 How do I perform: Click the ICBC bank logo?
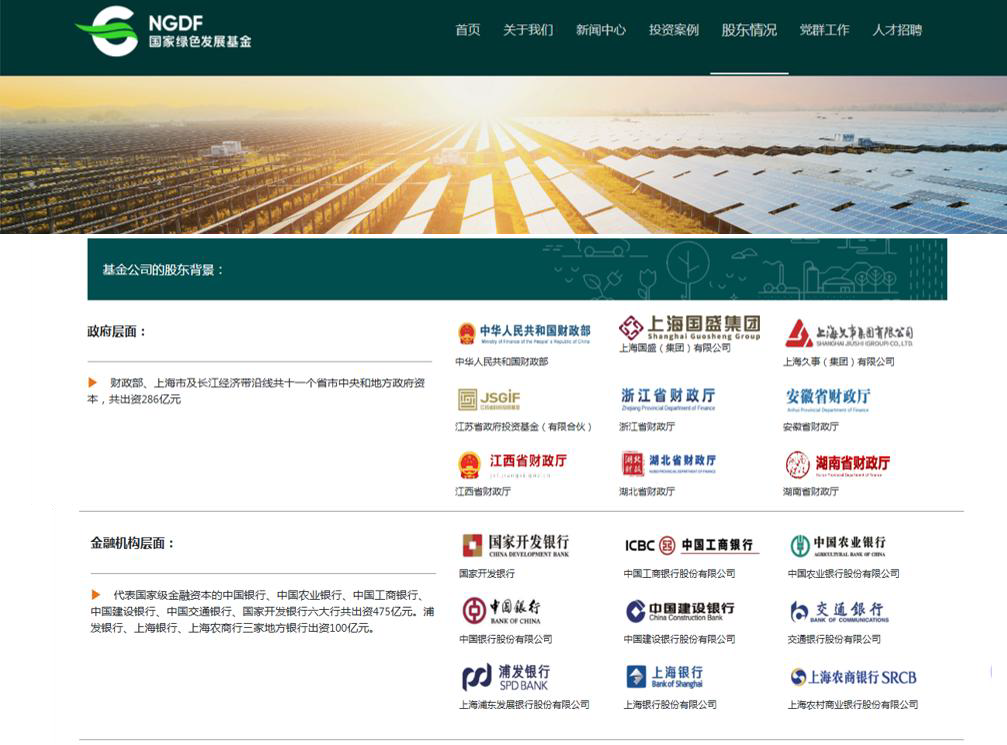(691, 545)
